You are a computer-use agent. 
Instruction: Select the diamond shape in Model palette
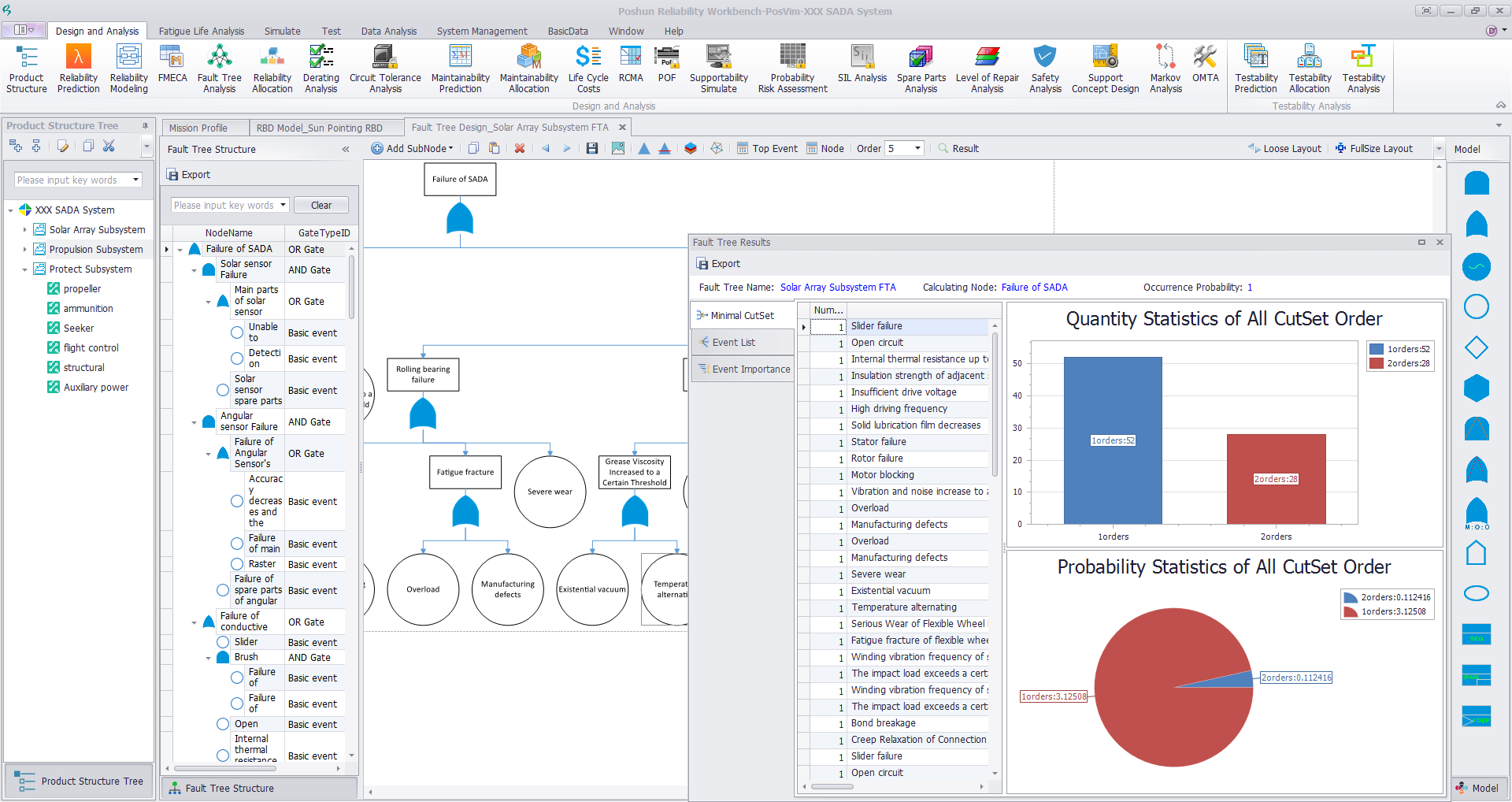pyautogui.click(x=1477, y=347)
